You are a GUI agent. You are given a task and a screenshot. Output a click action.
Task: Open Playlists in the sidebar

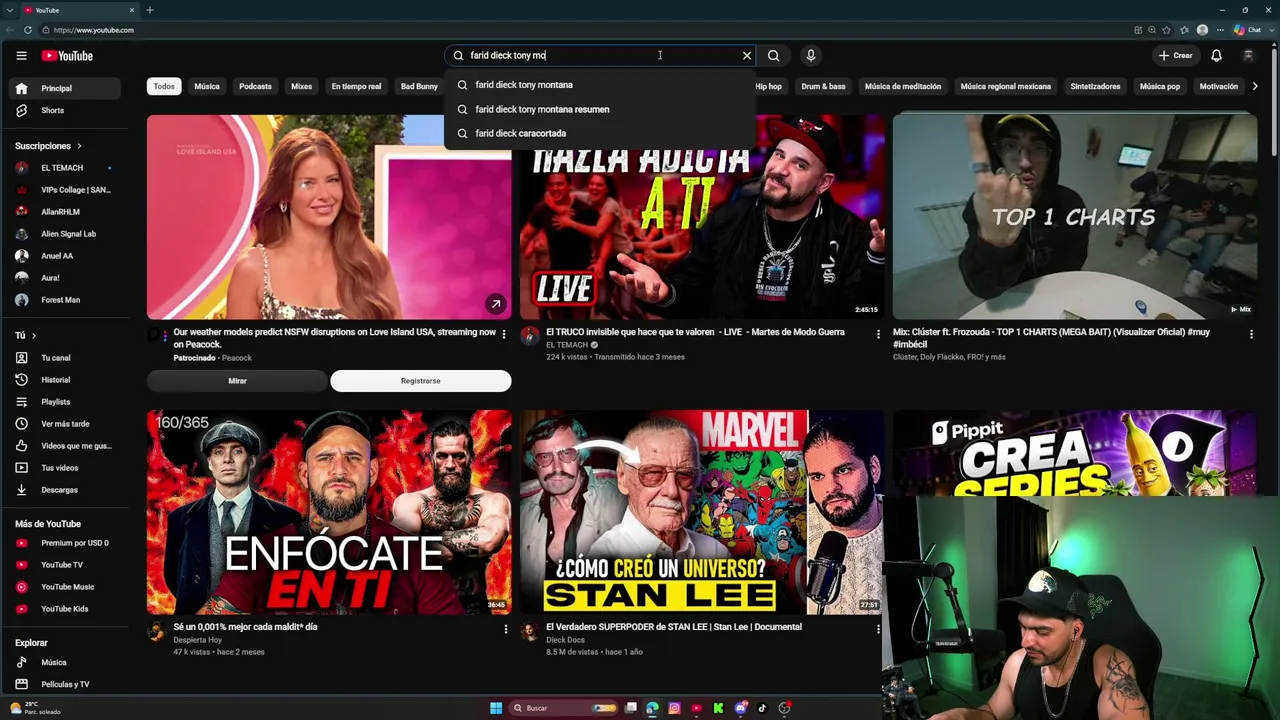pyautogui.click(x=67, y=402)
